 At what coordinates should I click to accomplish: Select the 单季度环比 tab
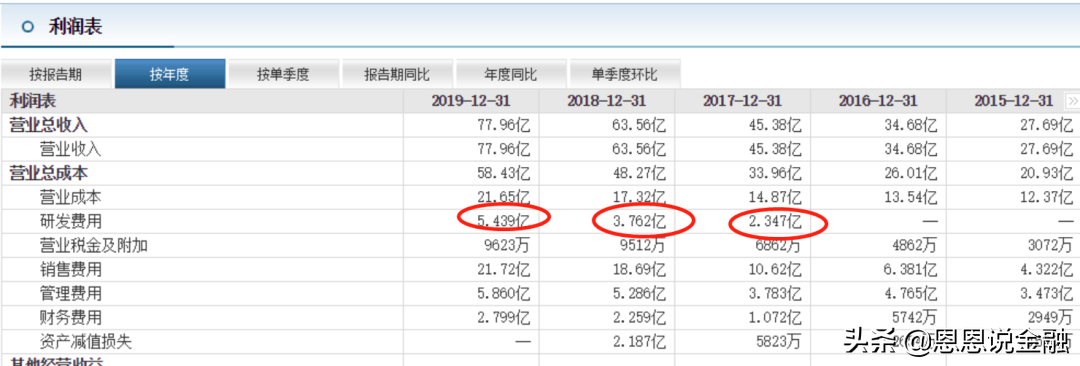pos(624,74)
